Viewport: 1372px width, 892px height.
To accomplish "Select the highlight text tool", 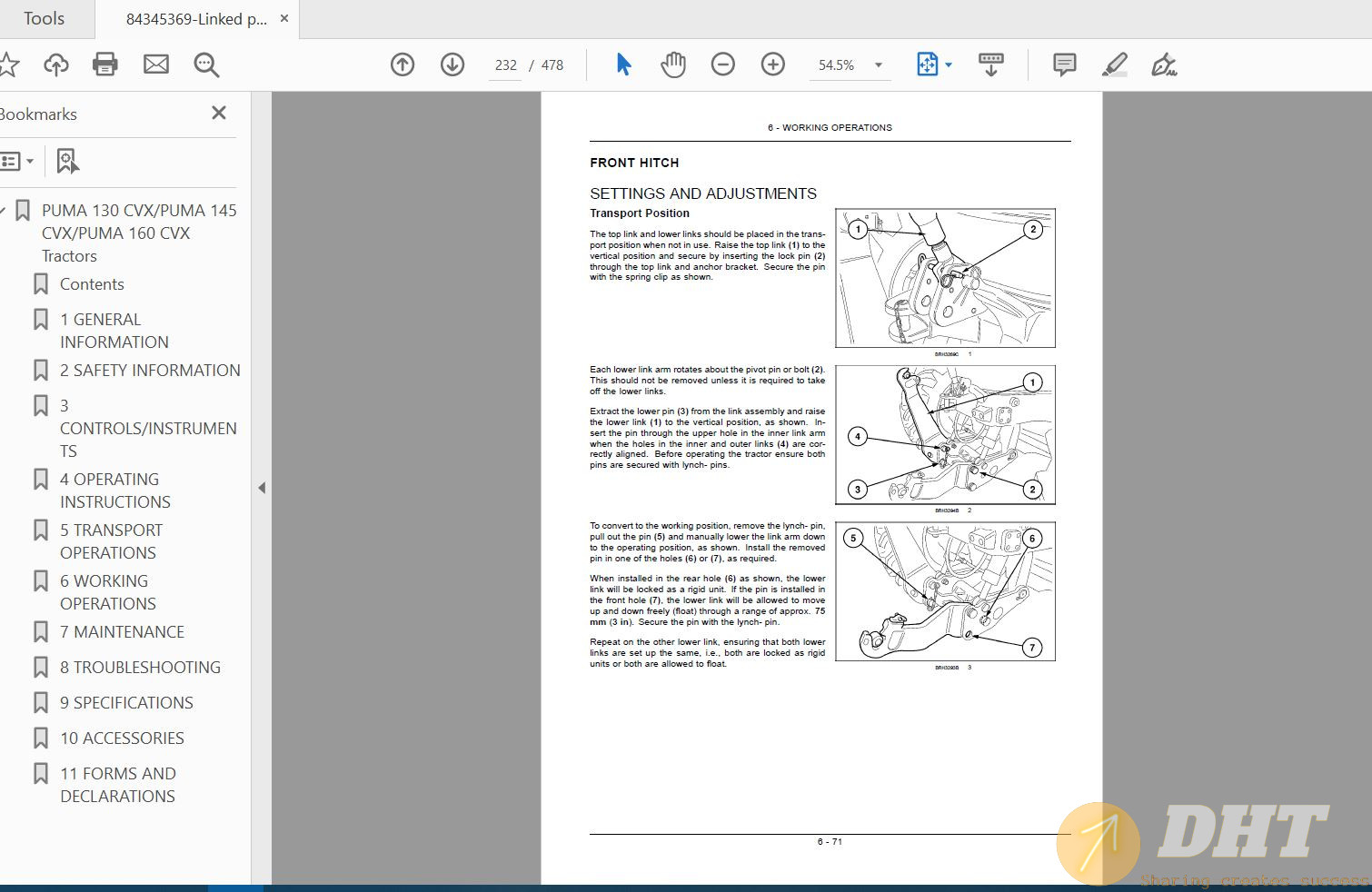I will (1114, 64).
